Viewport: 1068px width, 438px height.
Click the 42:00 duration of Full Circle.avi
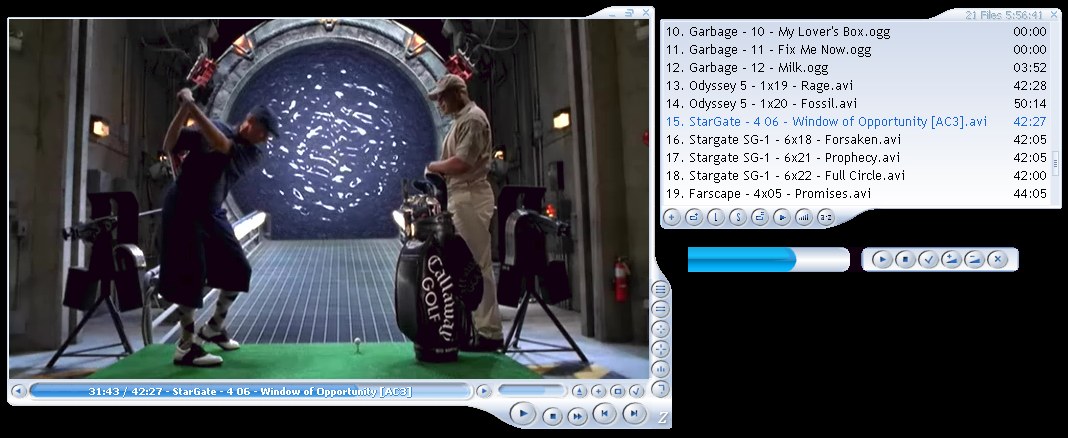pos(1030,176)
